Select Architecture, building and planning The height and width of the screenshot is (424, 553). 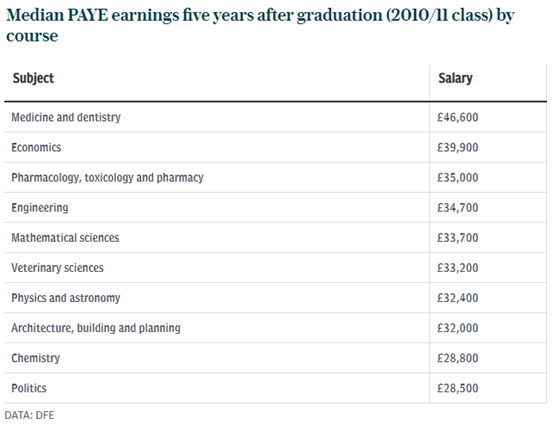pyautogui.click(x=96, y=328)
